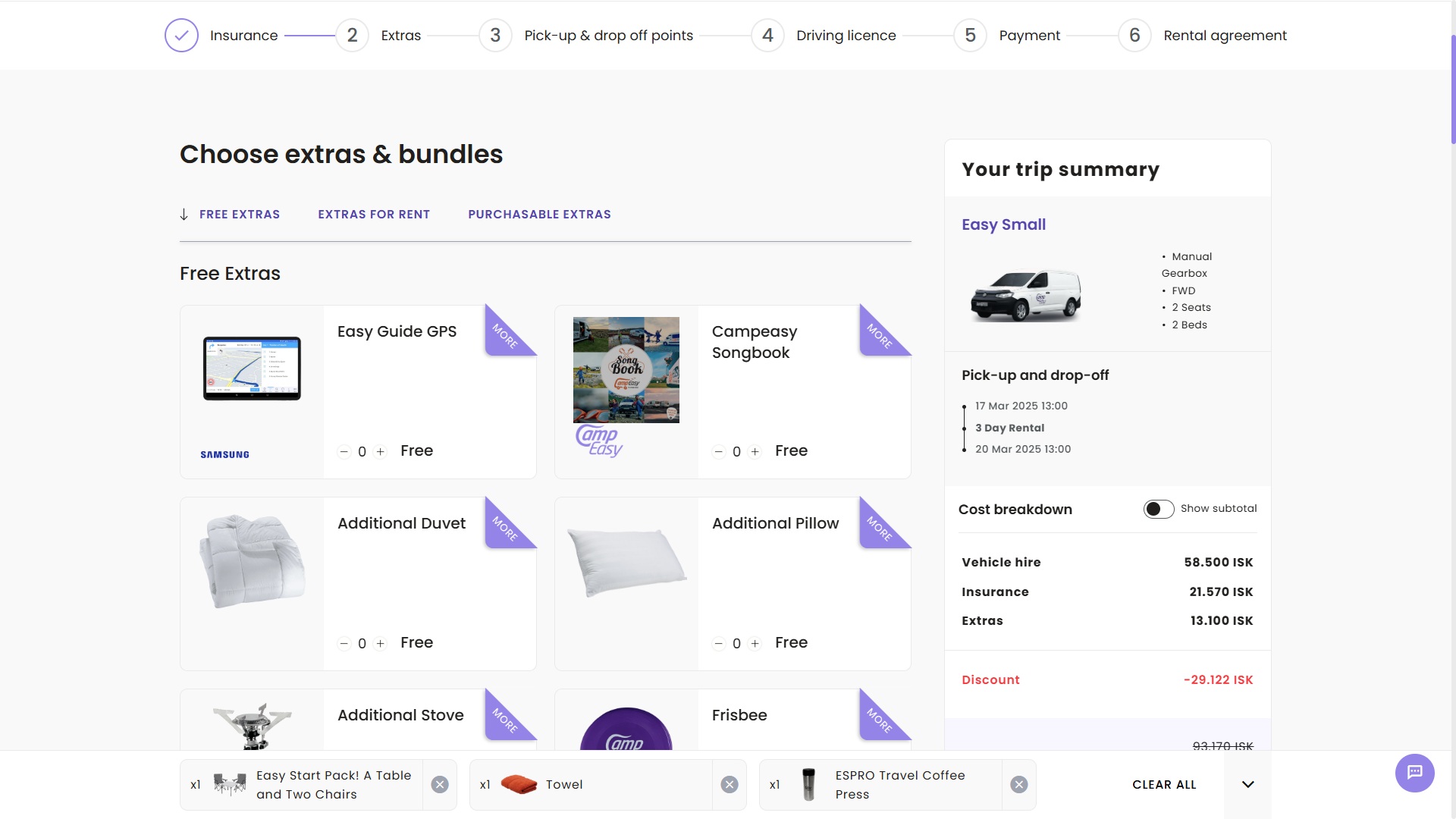Remove ESPRO Travel Coffee Press
Viewport: 1456px width, 819px height.
pyautogui.click(x=1019, y=785)
